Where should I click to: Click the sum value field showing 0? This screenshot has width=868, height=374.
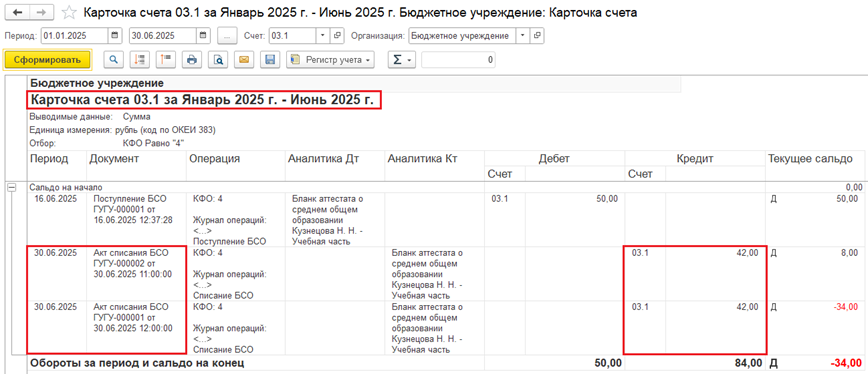click(458, 60)
